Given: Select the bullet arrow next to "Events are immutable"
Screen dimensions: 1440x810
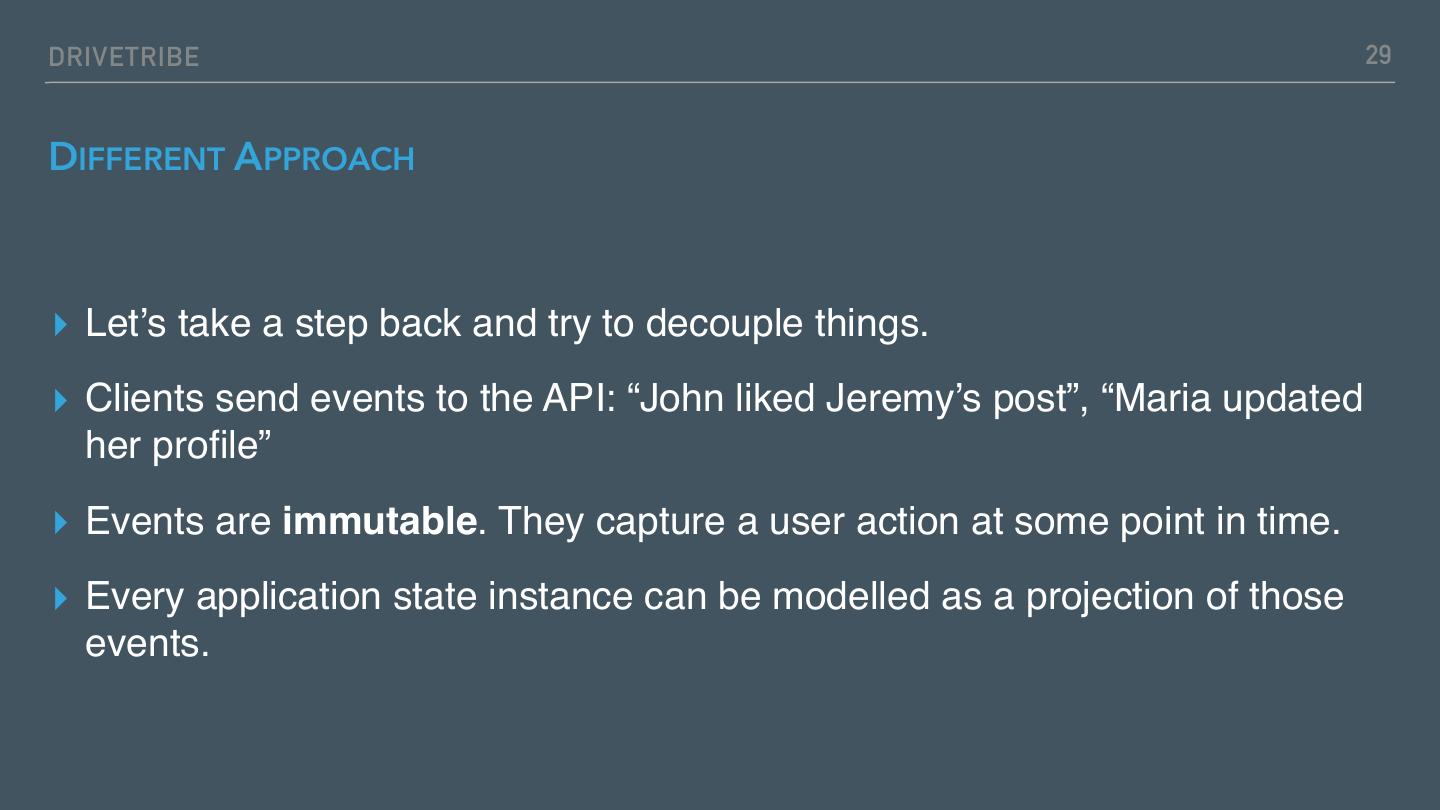Looking at the screenshot, I should click(62, 522).
